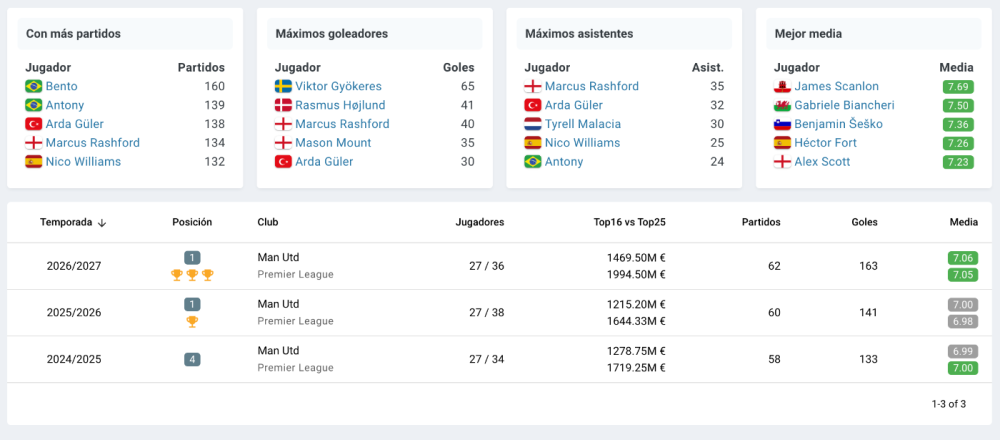This screenshot has height=440, width=1000.
Task: Open Bento player link
Action: coord(61,86)
